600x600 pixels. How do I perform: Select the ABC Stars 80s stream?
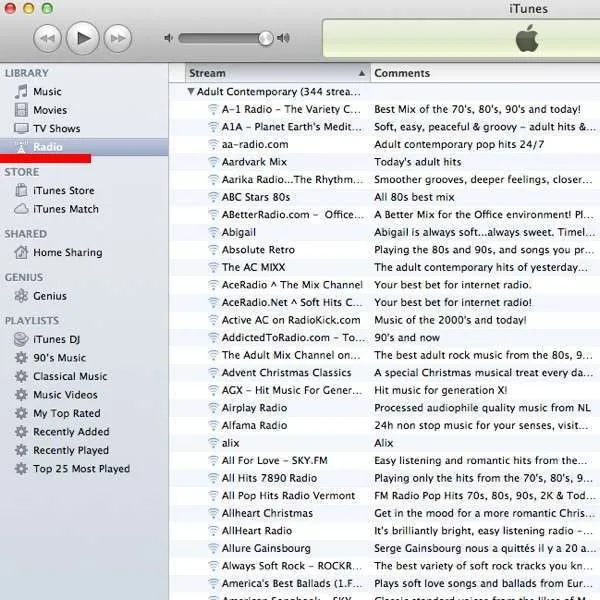coord(256,197)
